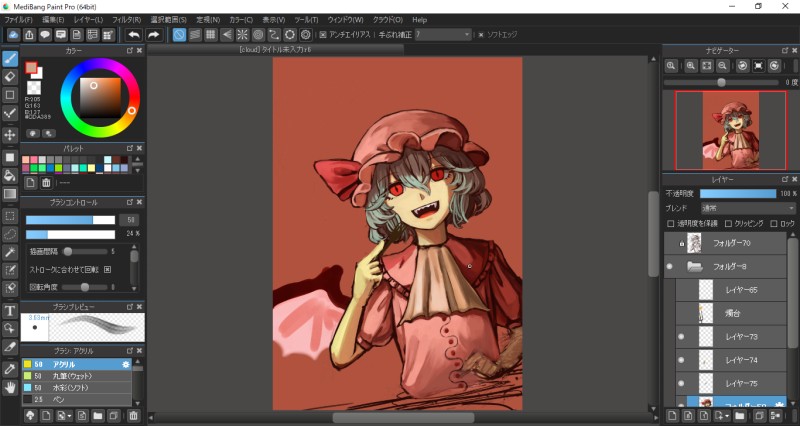
Task: Delete palette color with trash icon
Action: click(46, 183)
